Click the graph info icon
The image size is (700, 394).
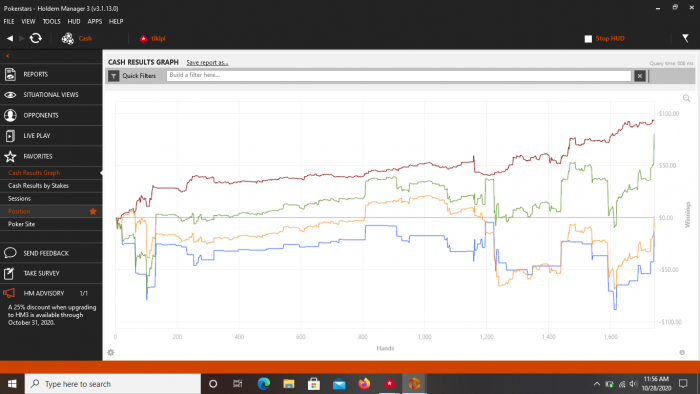click(x=682, y=353)
